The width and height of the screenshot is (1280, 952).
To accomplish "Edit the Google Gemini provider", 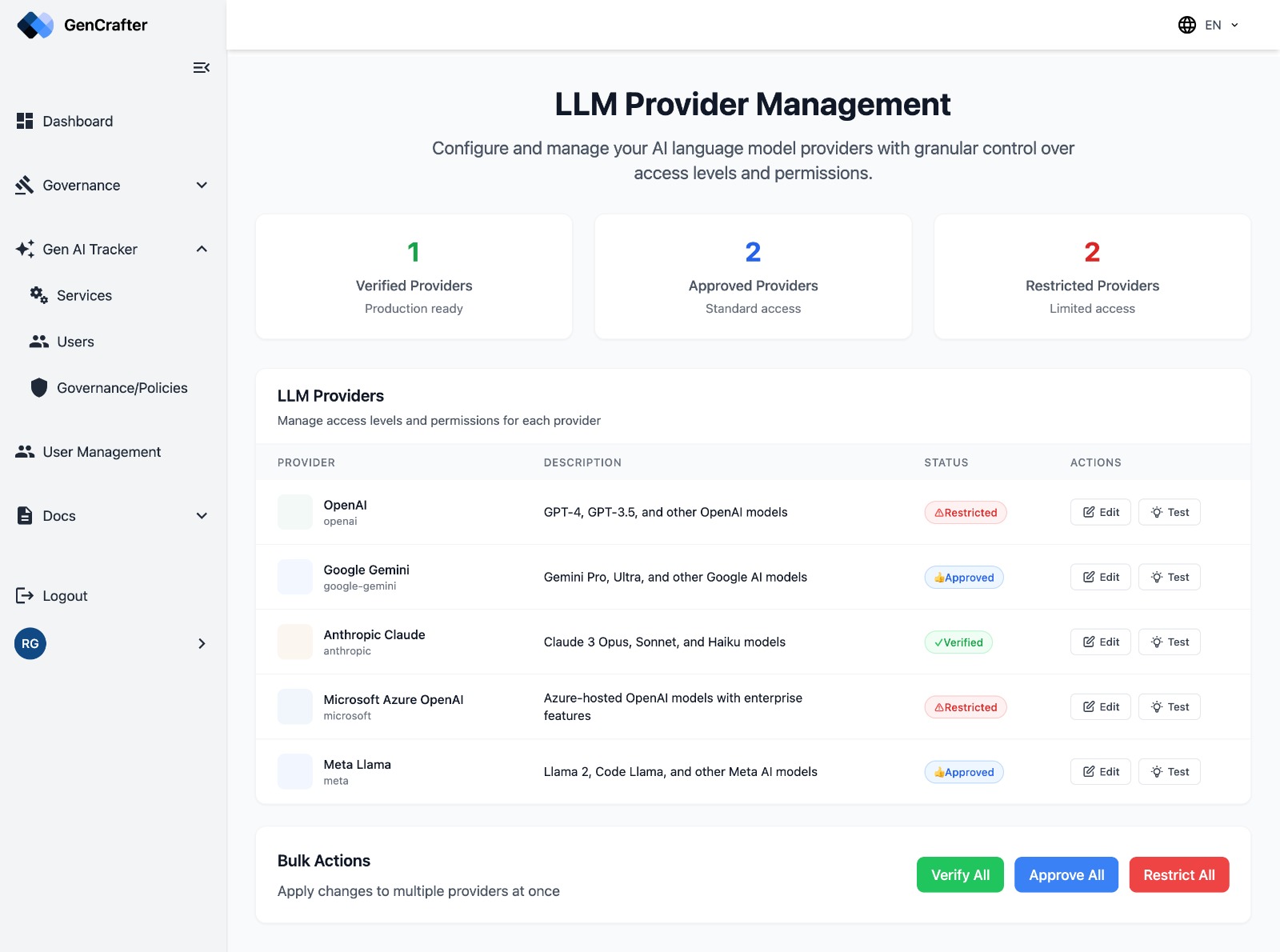I will [x=1101, y=577].
